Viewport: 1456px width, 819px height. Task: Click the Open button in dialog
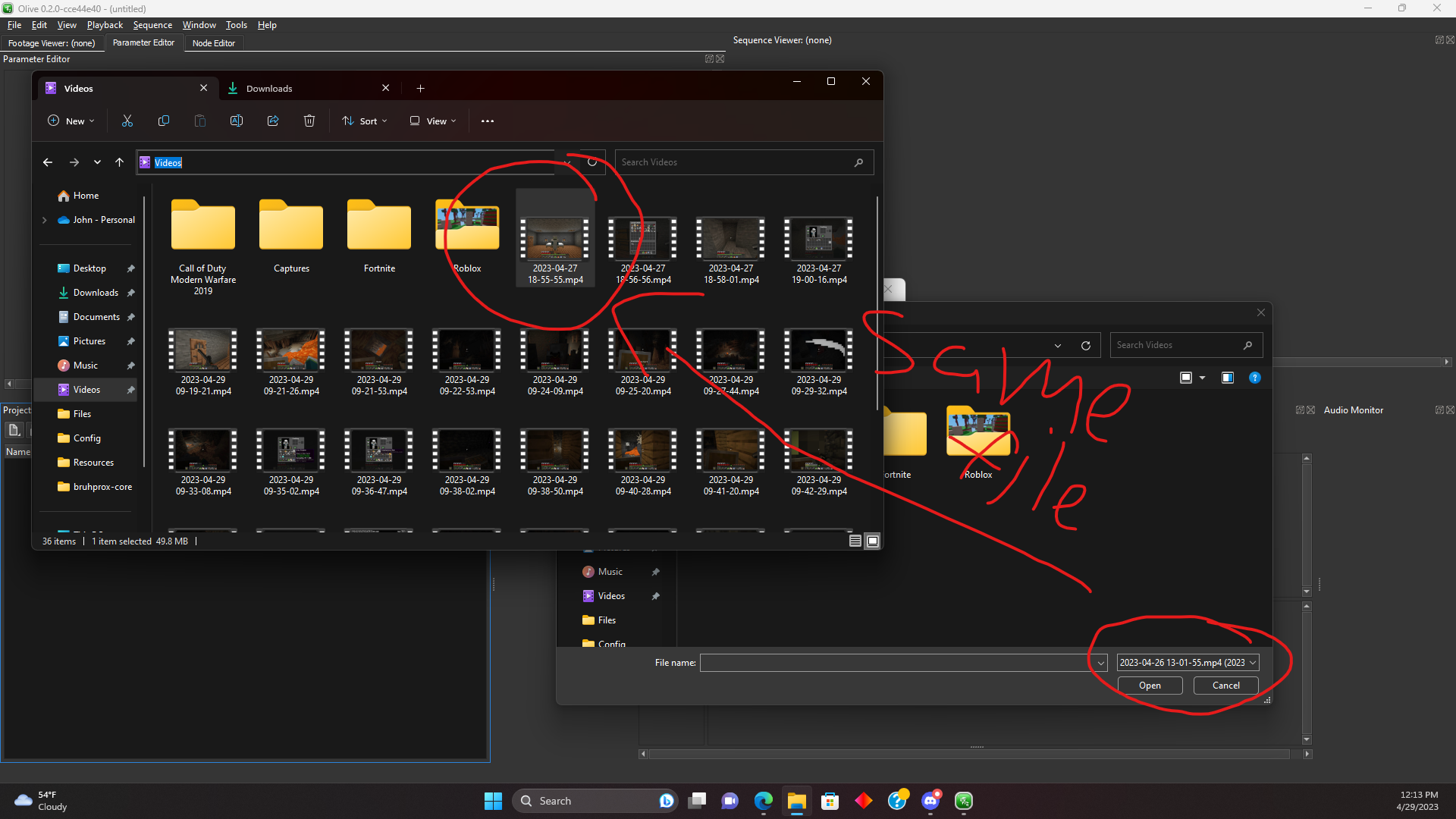[x=1150, y=686]
